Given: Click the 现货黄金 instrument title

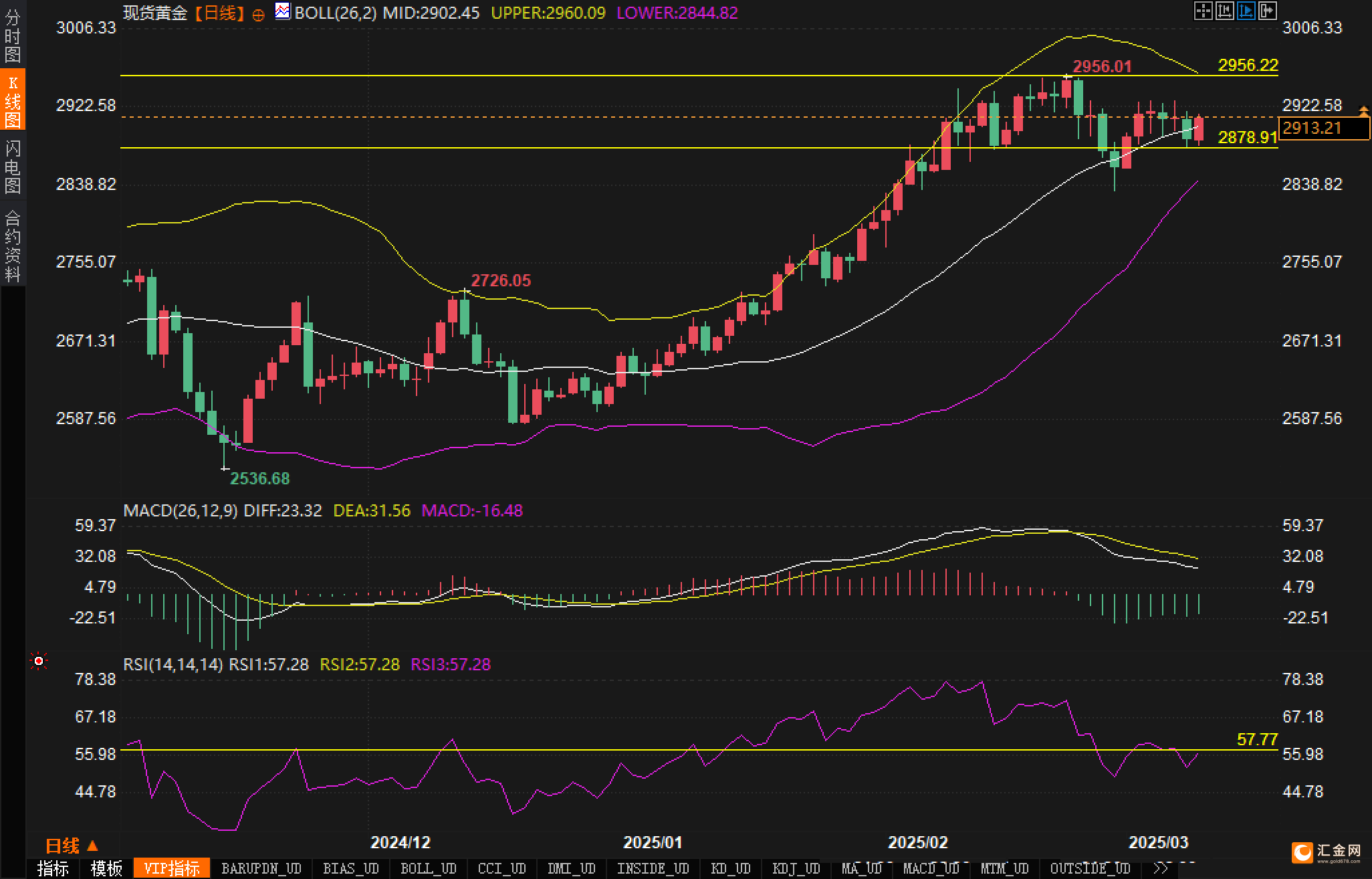Looking at the screenshot, I should pyautogui.click(x=156, y=13).
